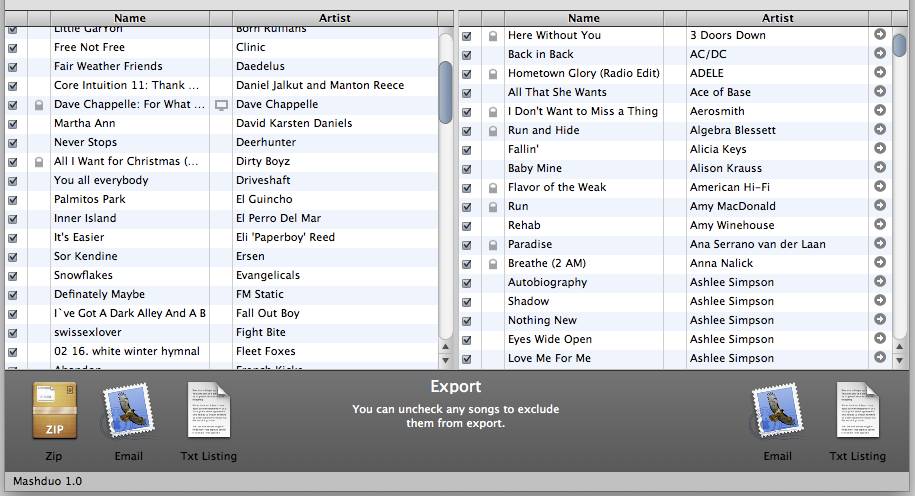Image resolution: width=915 pixels, height=496 pixels.
Task: Select the Baby Mine row
Action: click(535, 168)
